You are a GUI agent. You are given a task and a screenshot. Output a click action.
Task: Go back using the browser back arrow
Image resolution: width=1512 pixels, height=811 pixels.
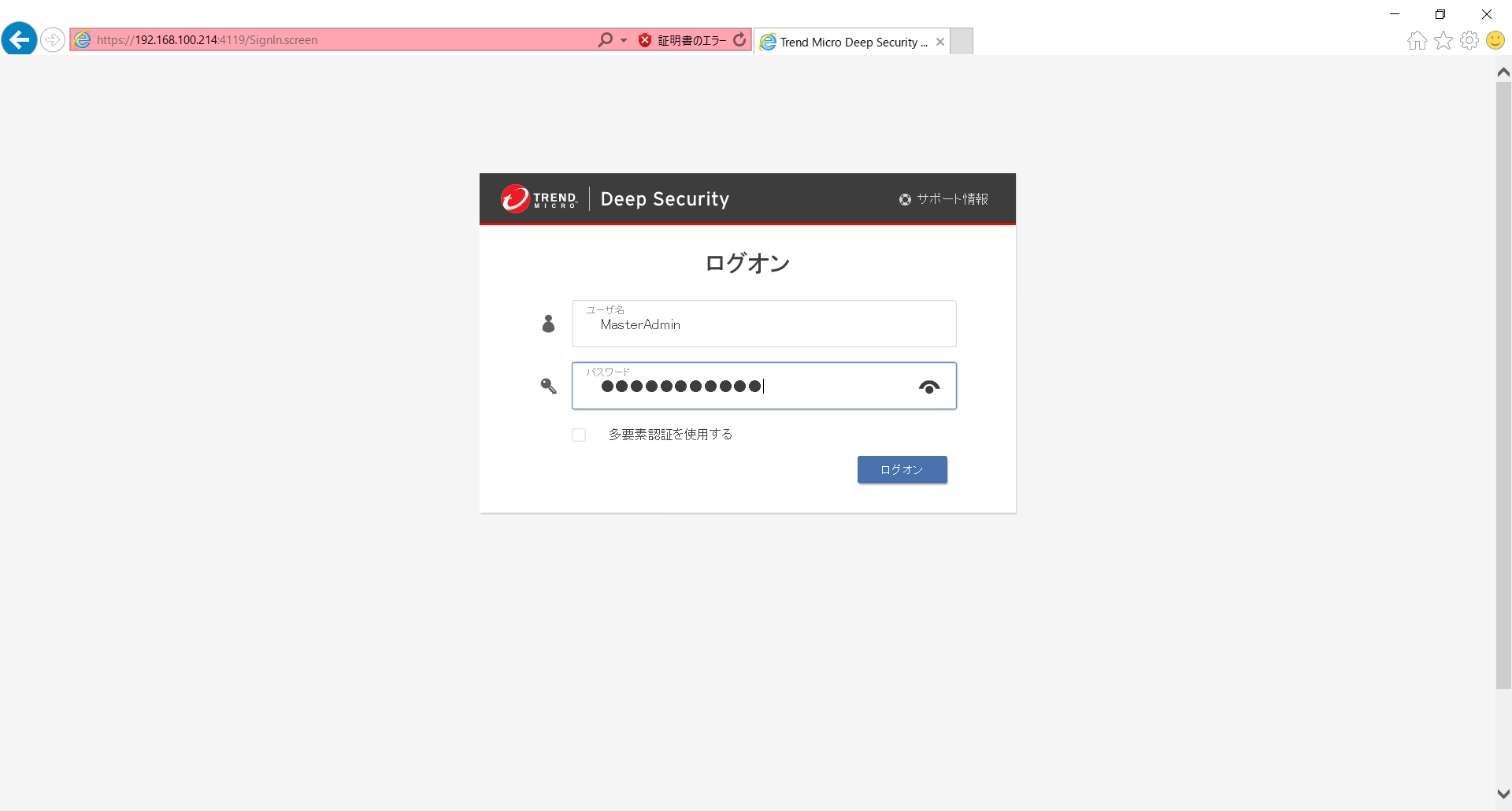[x=19, y=39]
